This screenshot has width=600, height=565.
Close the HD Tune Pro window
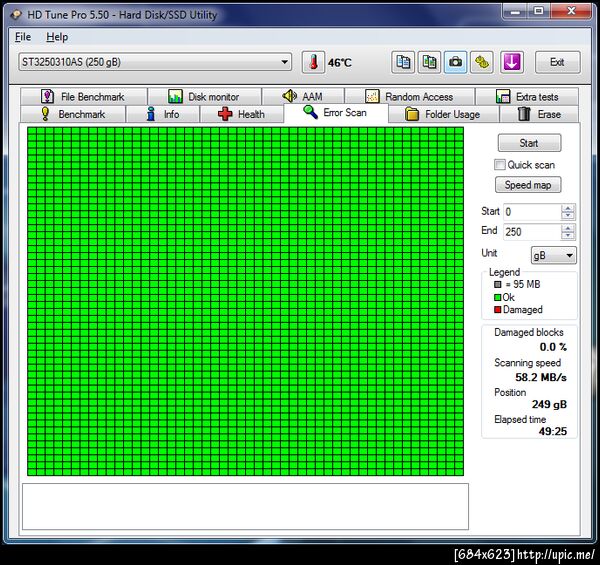(571, 11)
